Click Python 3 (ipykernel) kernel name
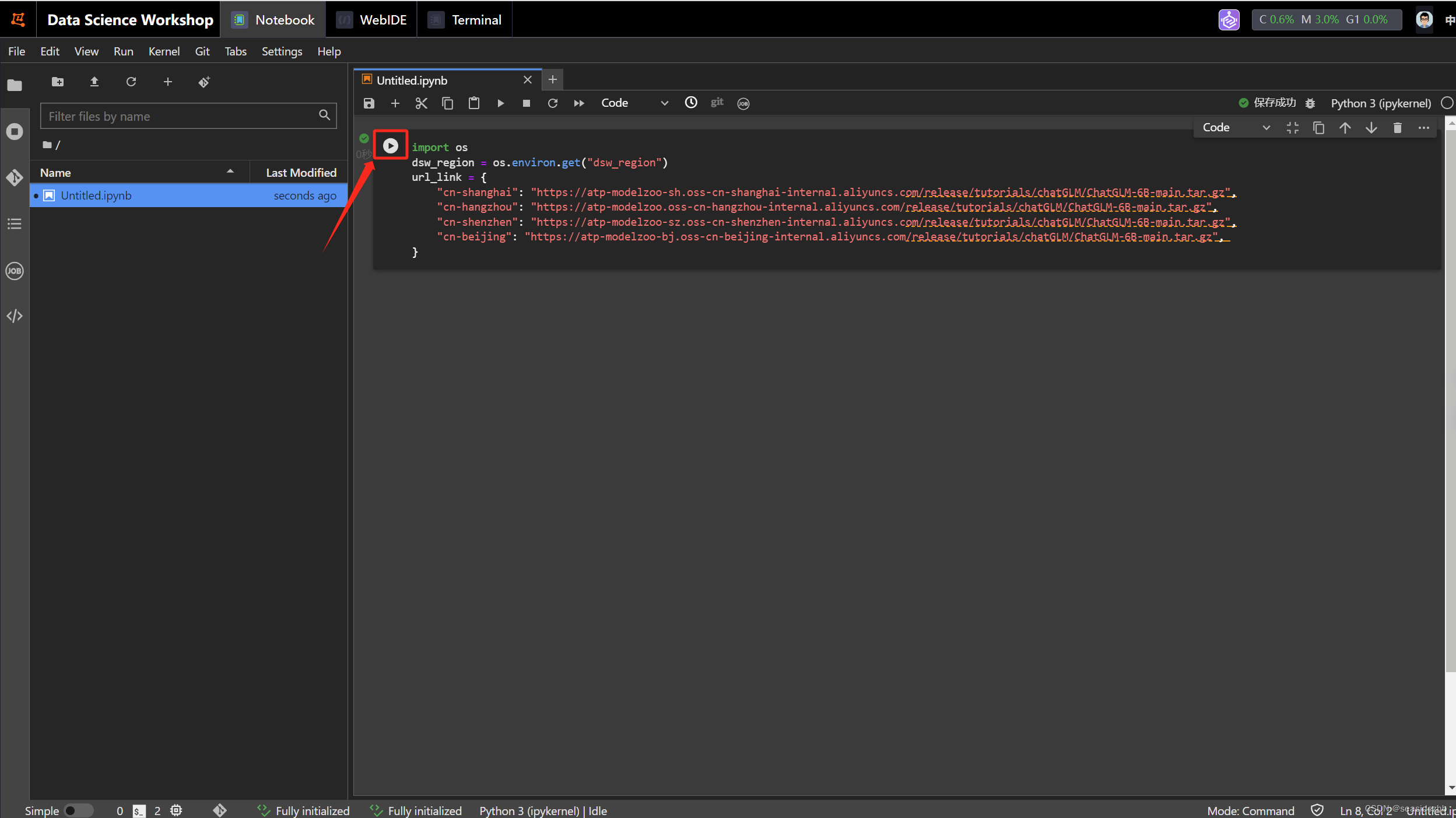The image size is (1456, 818). click(x=1381, y=103)
